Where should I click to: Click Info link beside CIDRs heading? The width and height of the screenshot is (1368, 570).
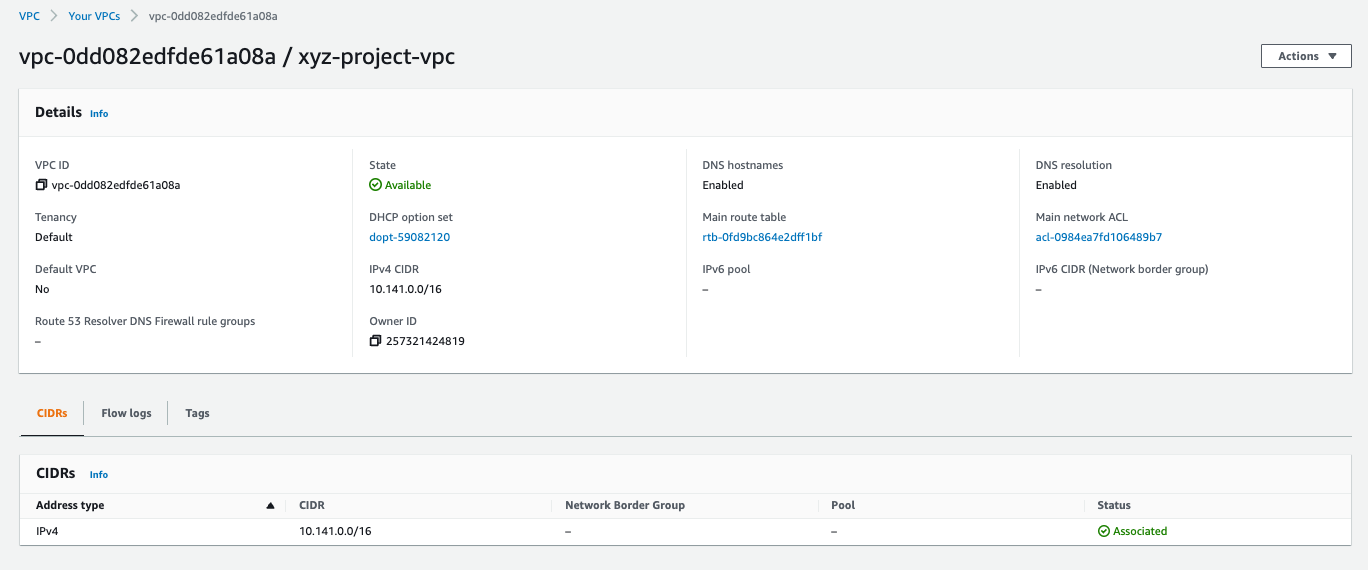99,475
